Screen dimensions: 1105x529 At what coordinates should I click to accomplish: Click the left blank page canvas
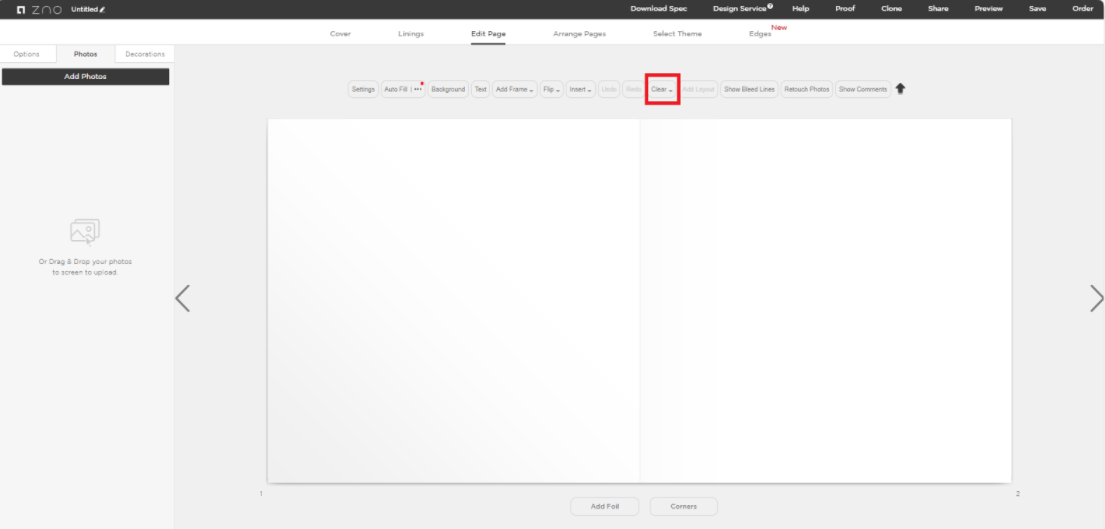[x=453, y=300]
